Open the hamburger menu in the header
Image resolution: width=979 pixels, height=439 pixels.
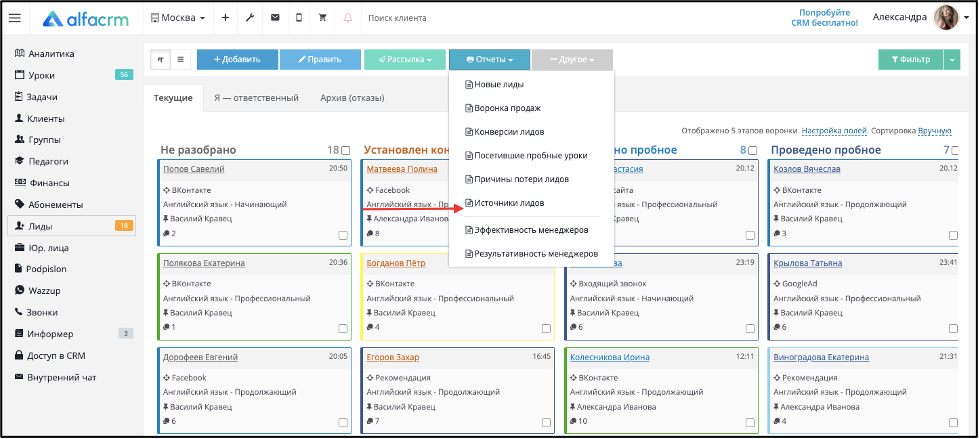point(14,17)
